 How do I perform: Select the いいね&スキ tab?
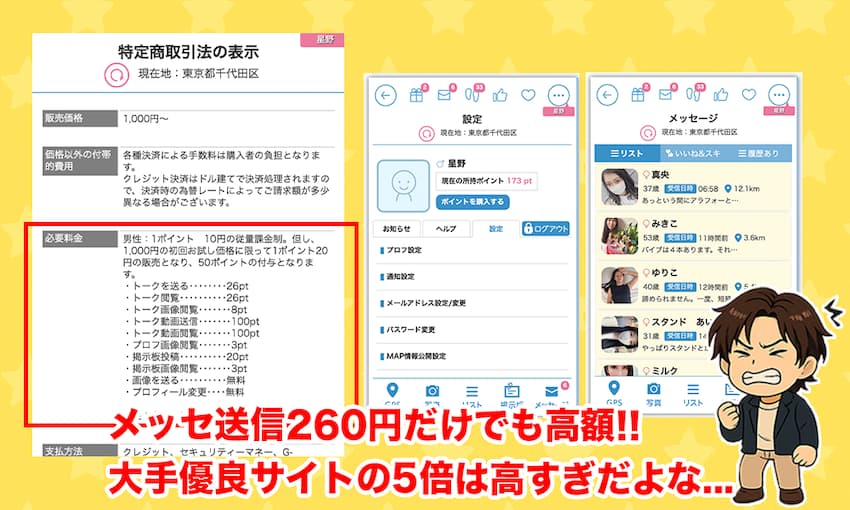(x=692, y=154)
